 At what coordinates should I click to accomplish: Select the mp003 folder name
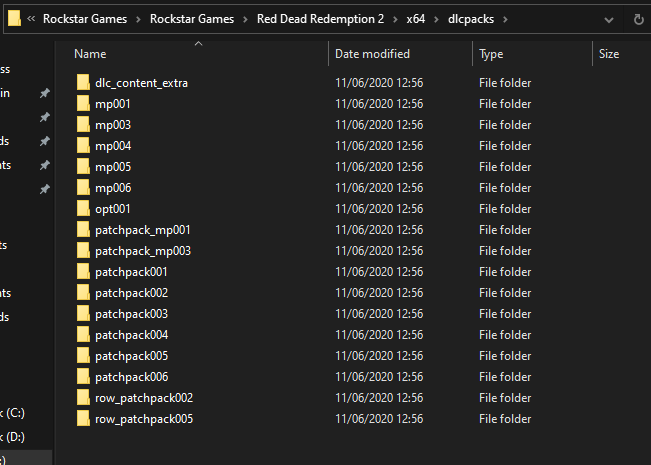[113, 125]
